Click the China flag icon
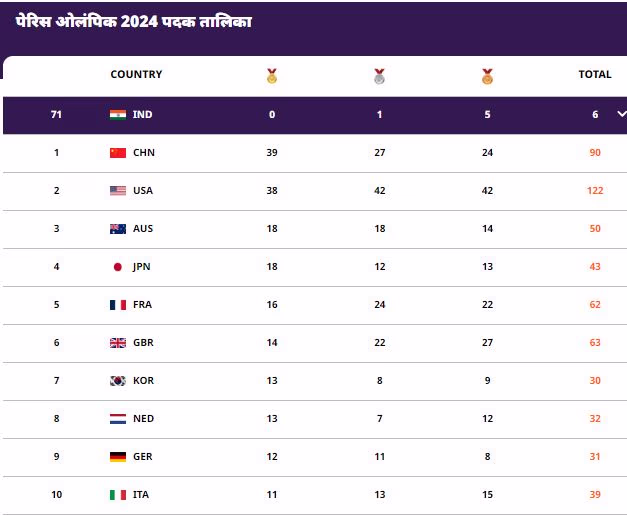 tap(118, 153)
